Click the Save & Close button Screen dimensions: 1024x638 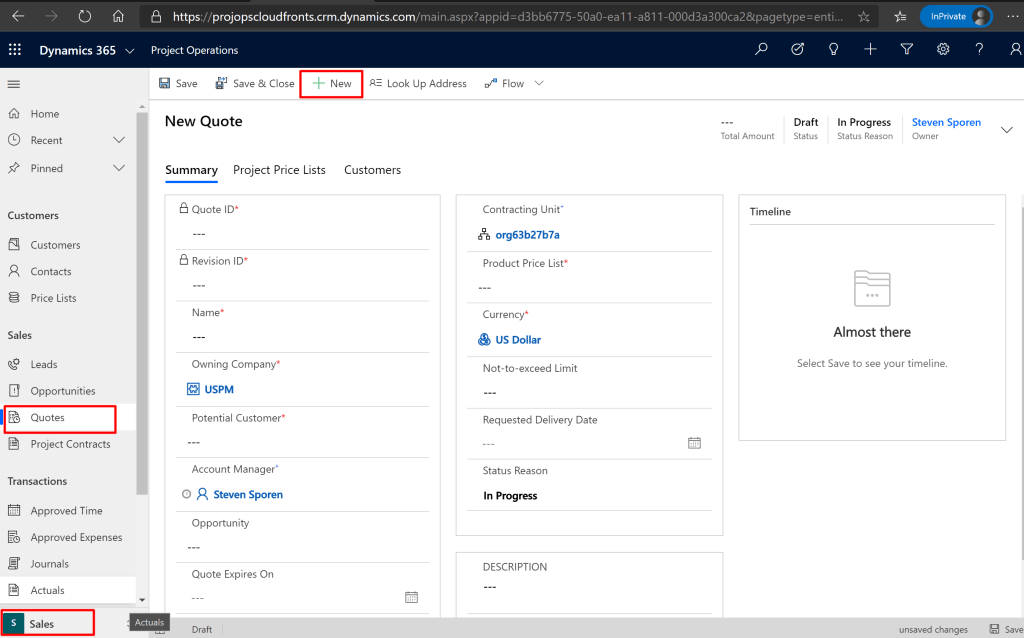pos(255,84)
